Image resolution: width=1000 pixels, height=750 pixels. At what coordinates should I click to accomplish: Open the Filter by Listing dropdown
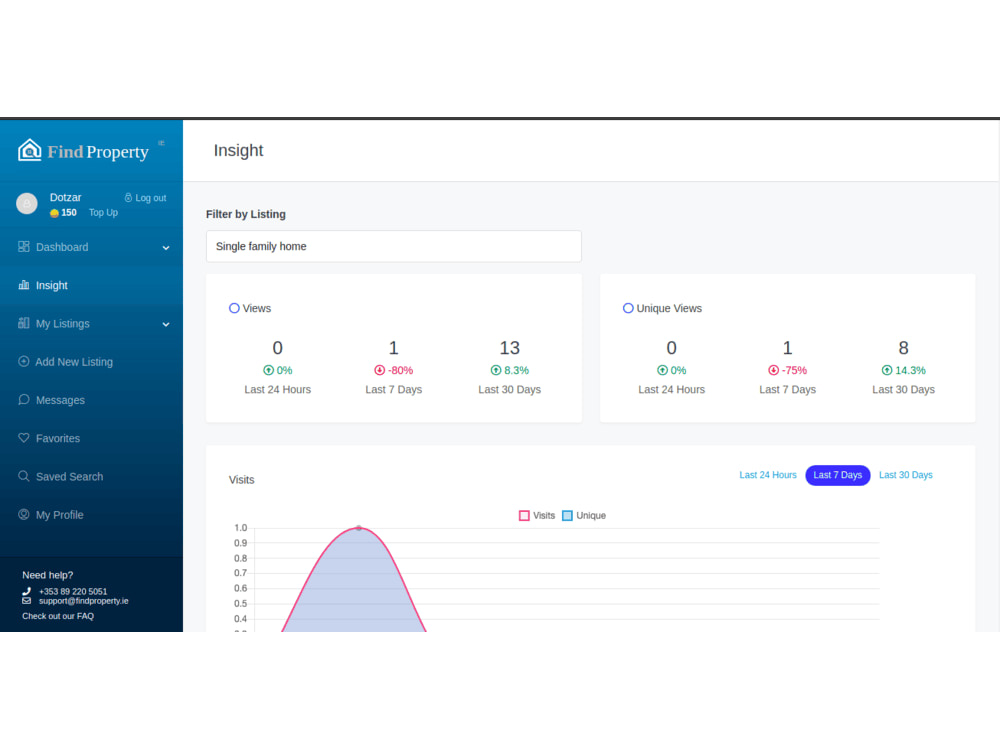pyautogui.click(x=393, y=246)
